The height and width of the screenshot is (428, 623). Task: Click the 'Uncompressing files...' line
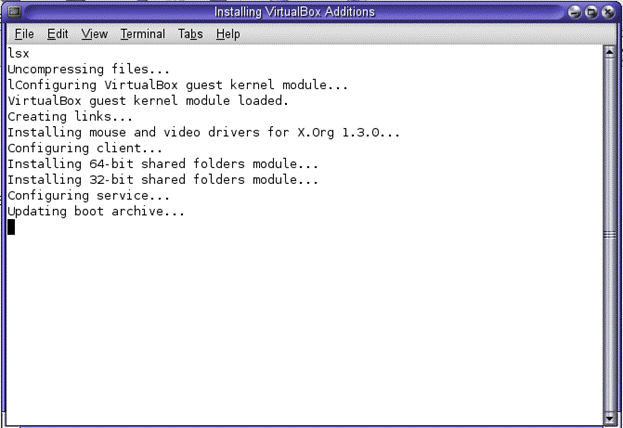tap(88, 69)
